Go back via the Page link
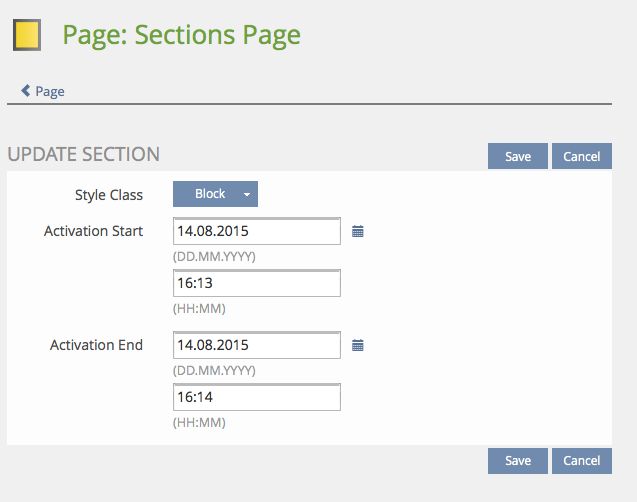 coord(50,91)
